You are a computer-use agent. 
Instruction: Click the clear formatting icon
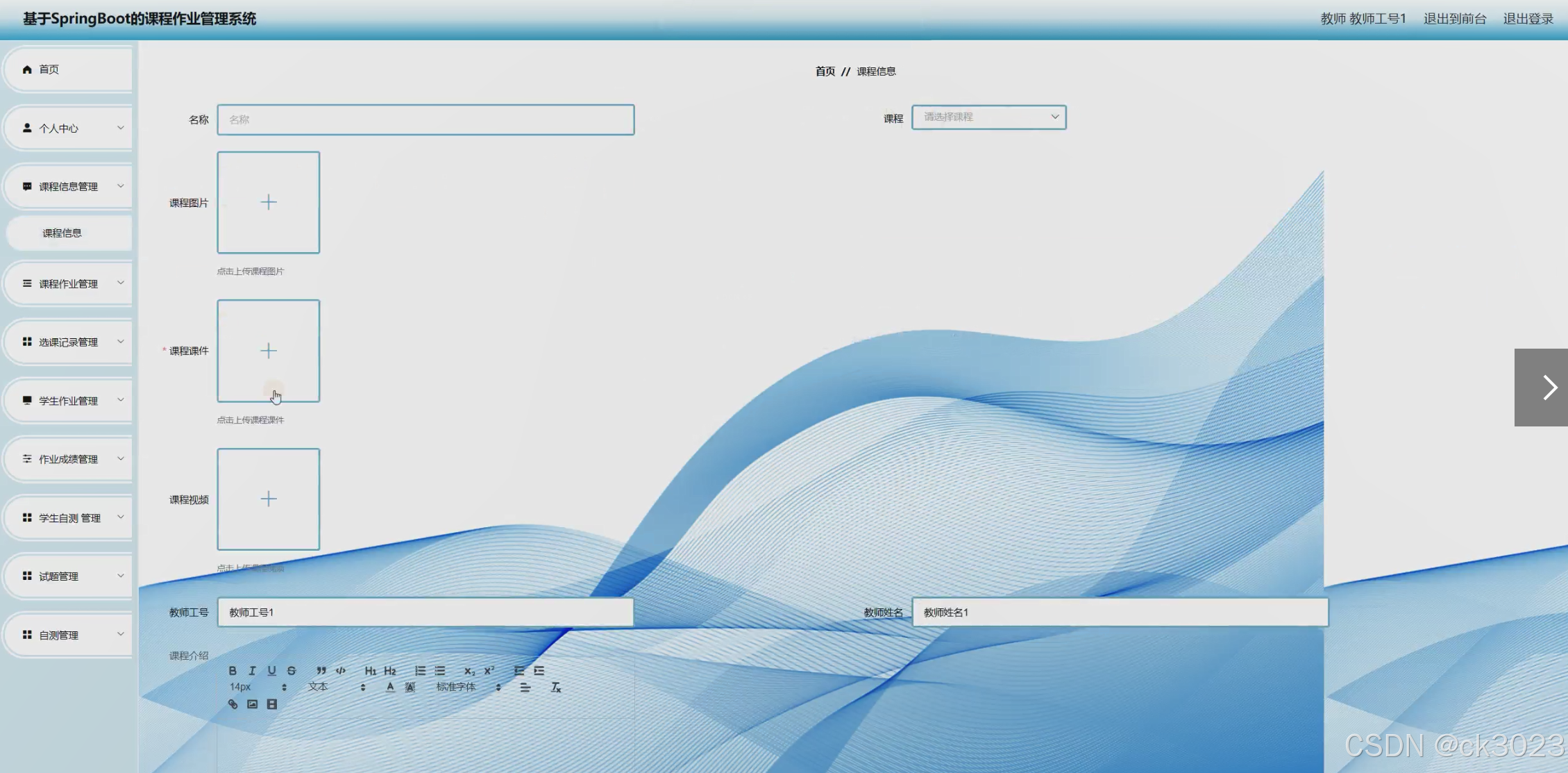555,688
